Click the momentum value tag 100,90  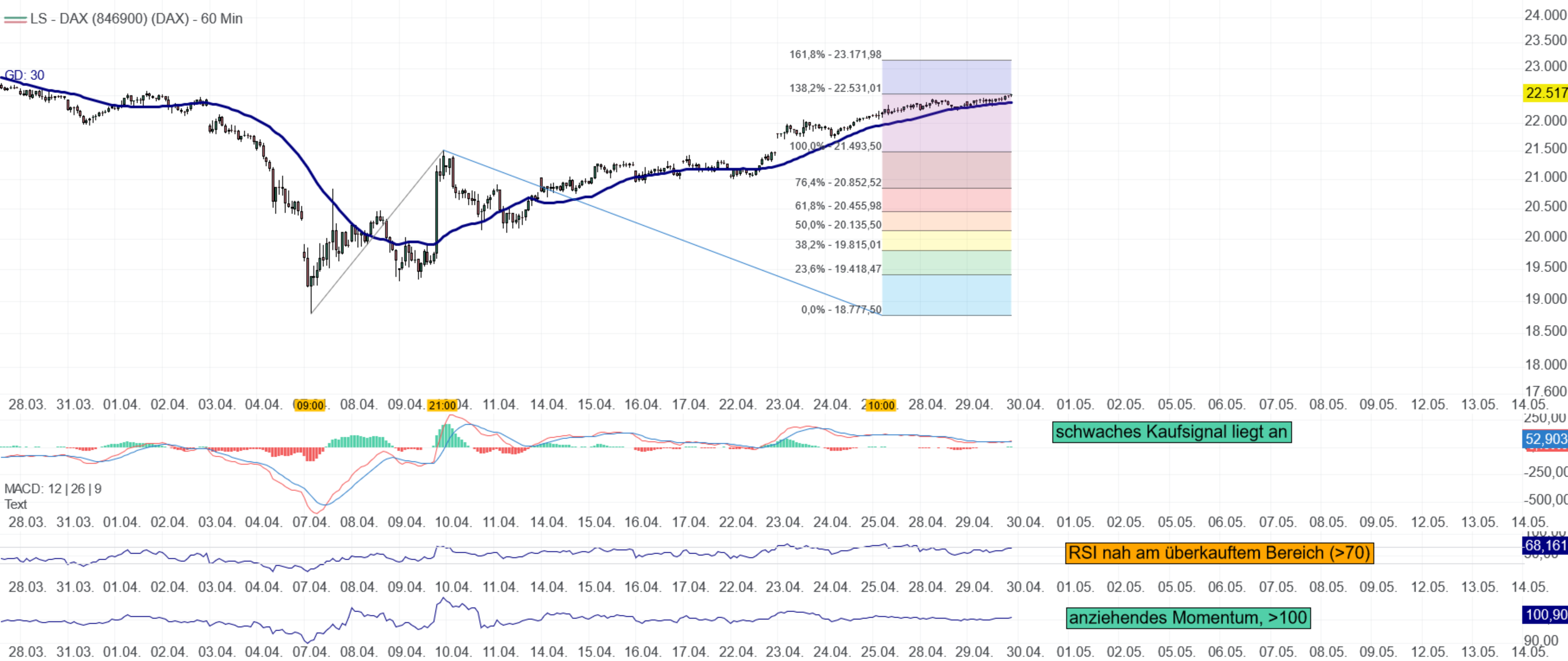(x=1545, y=615)
